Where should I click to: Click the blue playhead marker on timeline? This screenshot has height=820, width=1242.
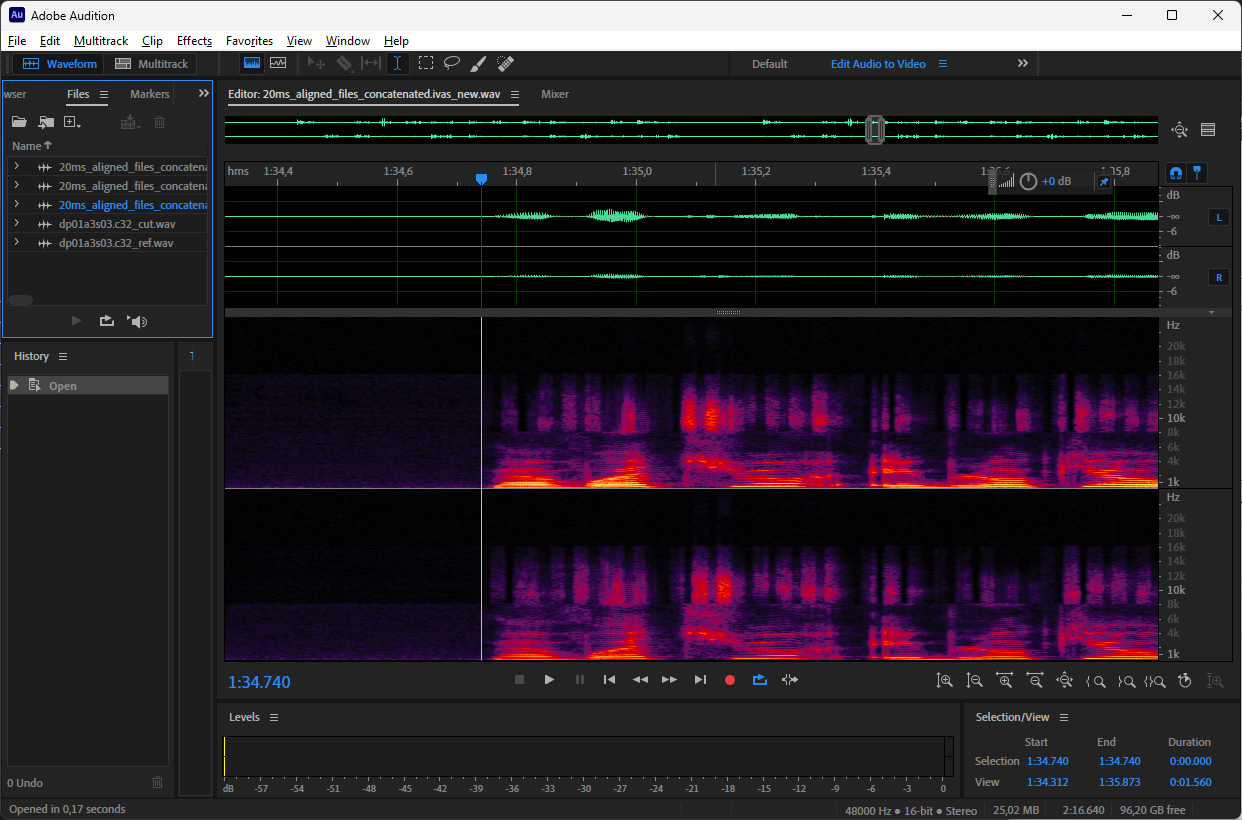[x=481, y=178]
